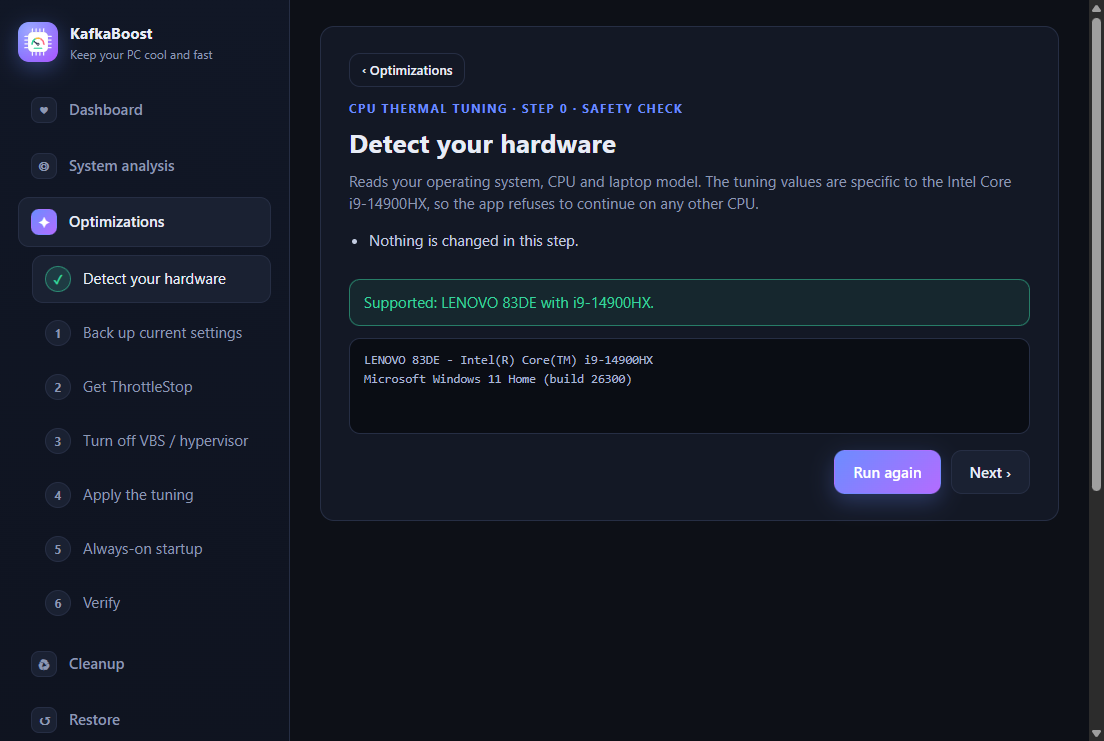Viewport: 1104px width, 741px height.
Task: Click 'Nothing is changed in this step' text
Action: pyautogui.click(x=474, y=241)
